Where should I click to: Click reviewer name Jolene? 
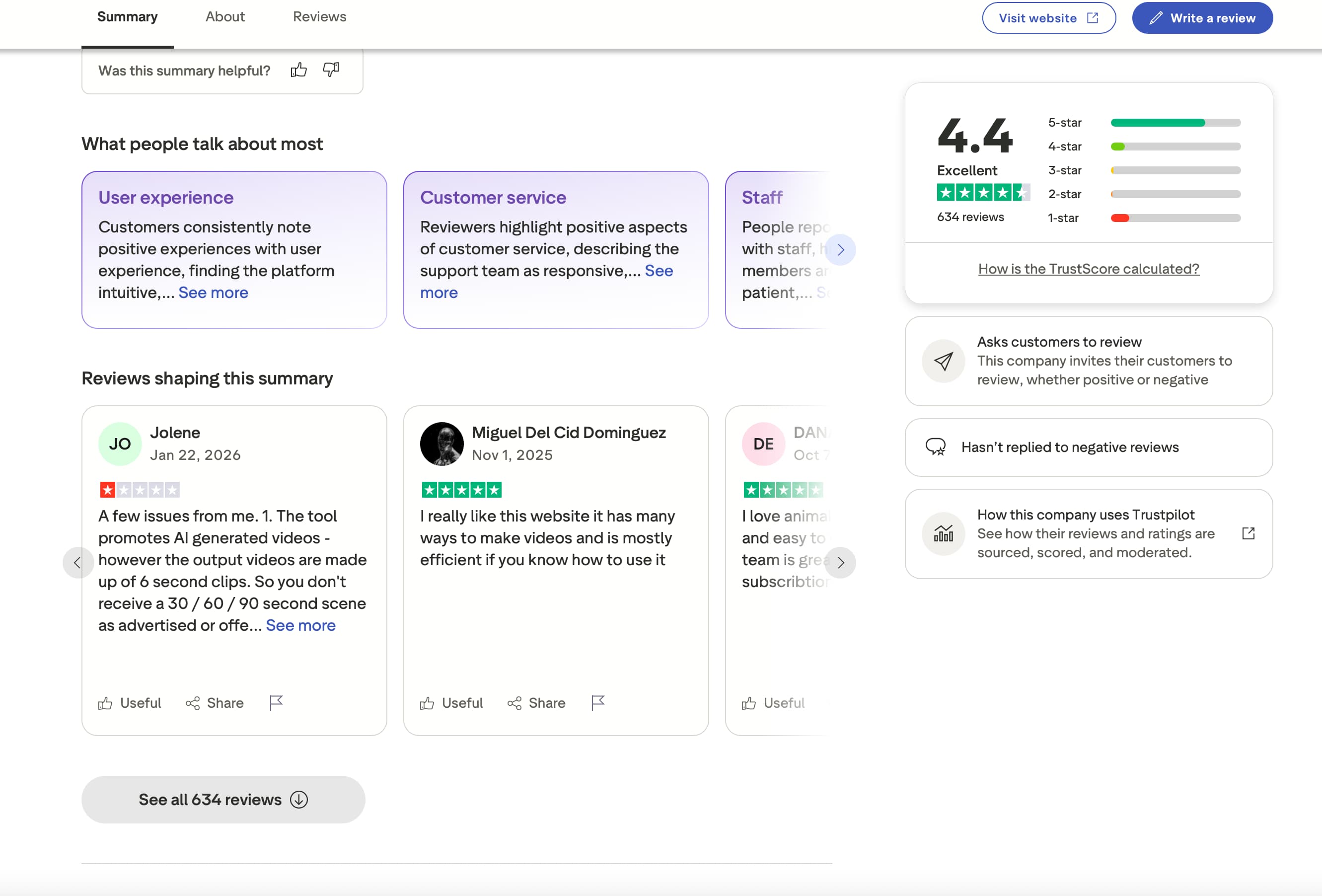(x=175, y=433)
